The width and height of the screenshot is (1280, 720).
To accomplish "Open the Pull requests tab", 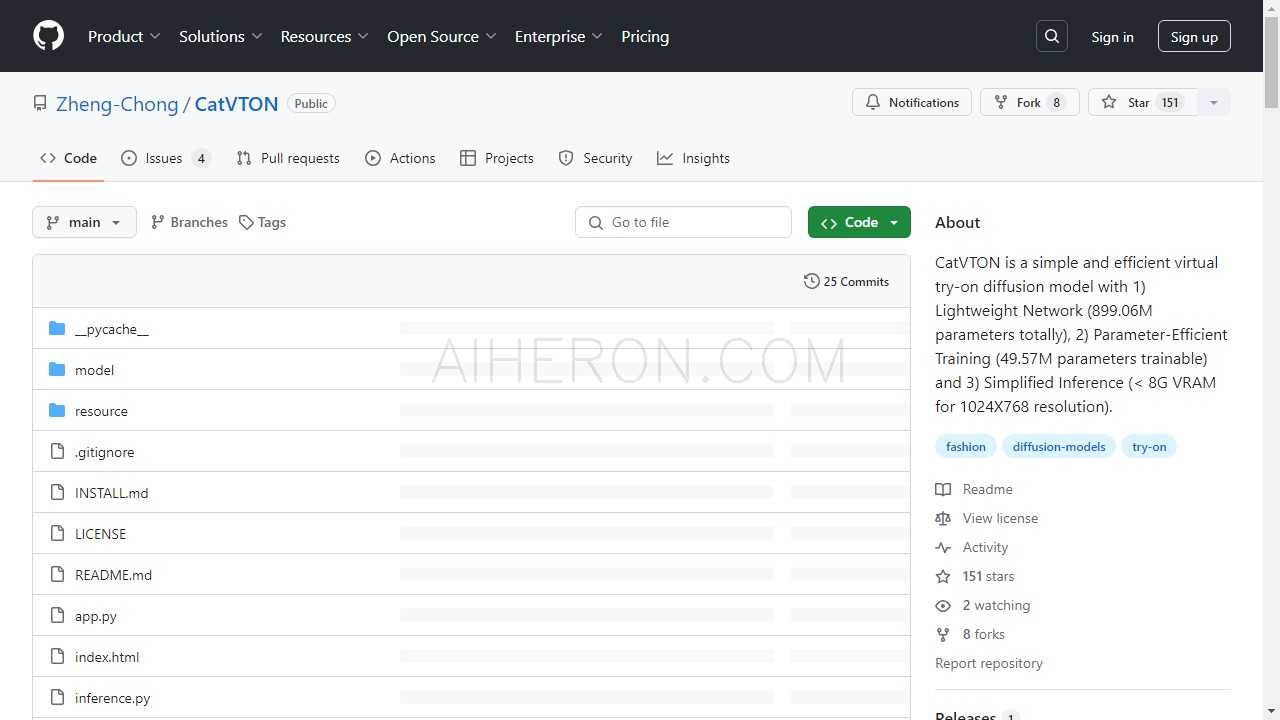I will (x=288, y=158).
